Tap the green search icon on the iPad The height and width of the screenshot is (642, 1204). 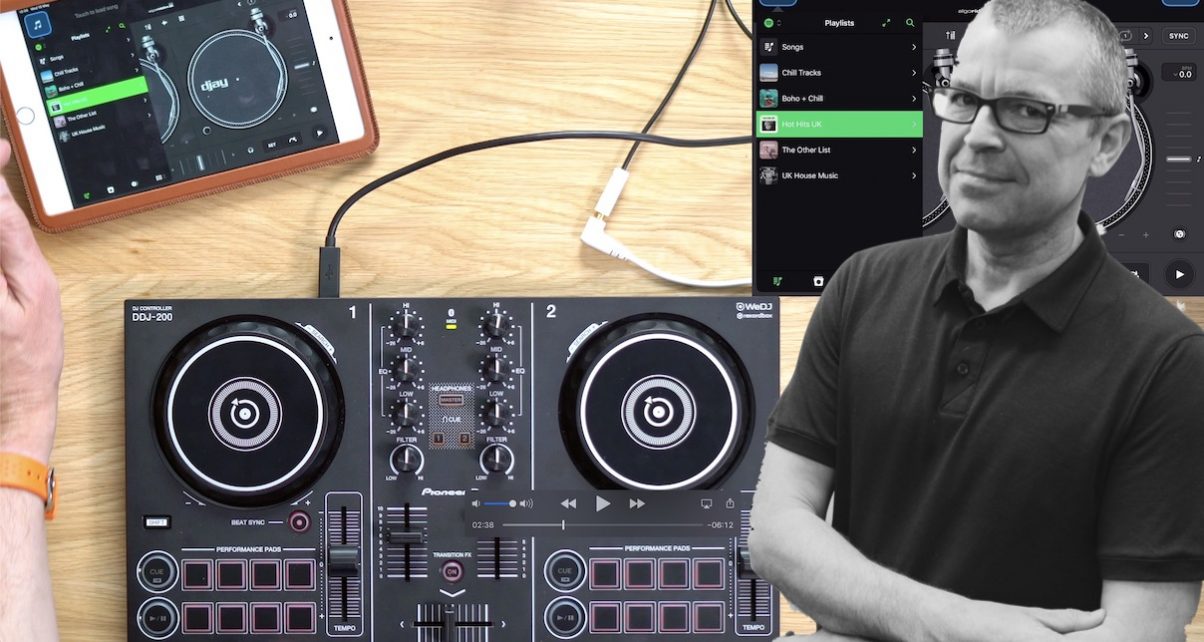tap(122, 25)
